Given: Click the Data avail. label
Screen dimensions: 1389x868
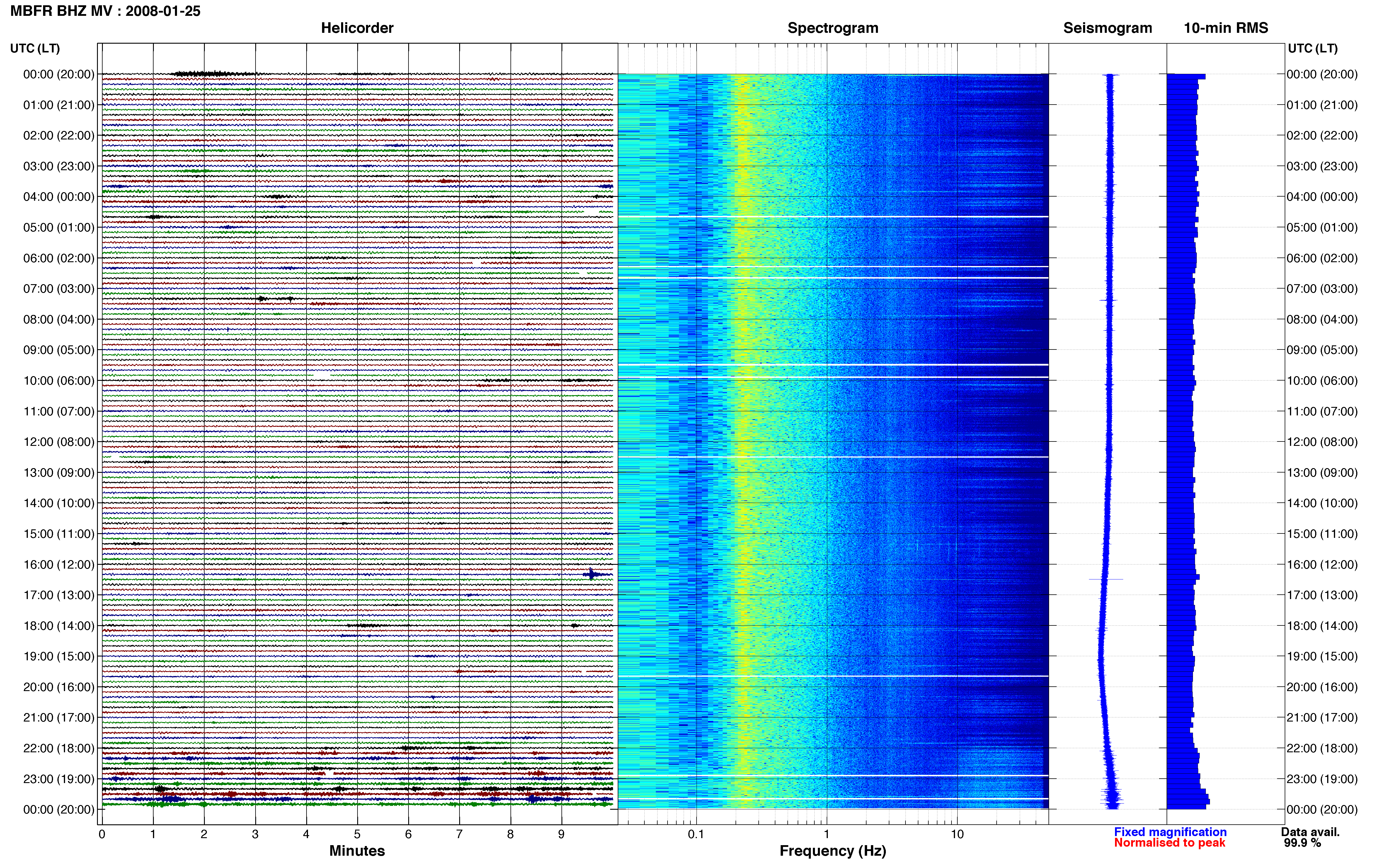Looking at the screenshot, I should tap(1310, 832).
